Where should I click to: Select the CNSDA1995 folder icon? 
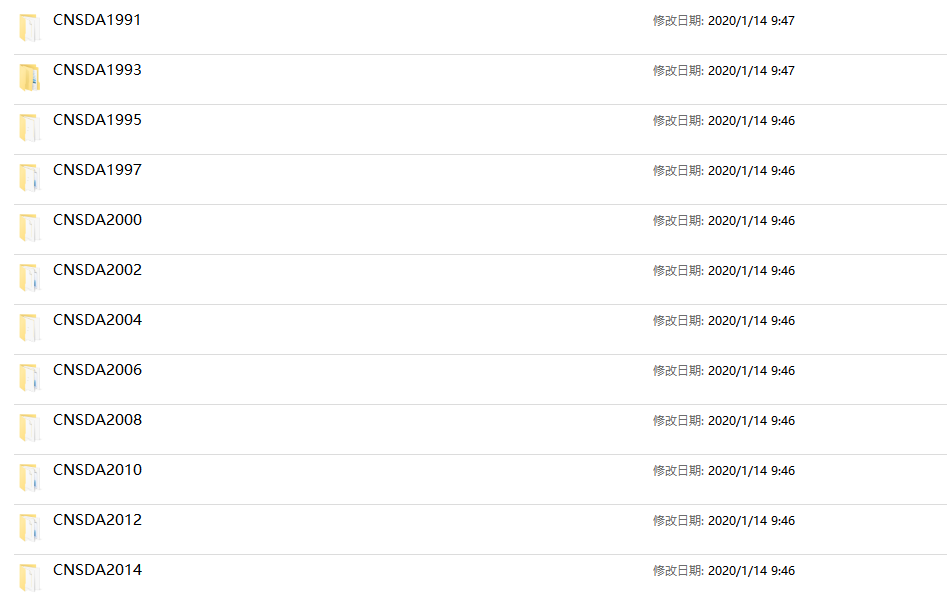(29, 128)
